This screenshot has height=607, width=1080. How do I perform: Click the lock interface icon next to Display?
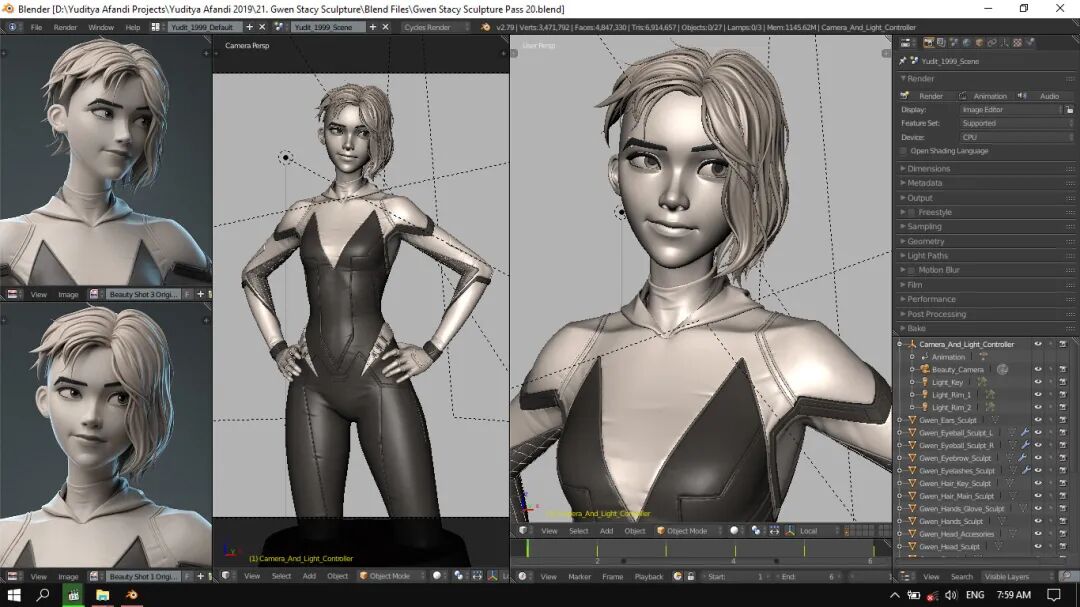click(x=1069, y=110)
